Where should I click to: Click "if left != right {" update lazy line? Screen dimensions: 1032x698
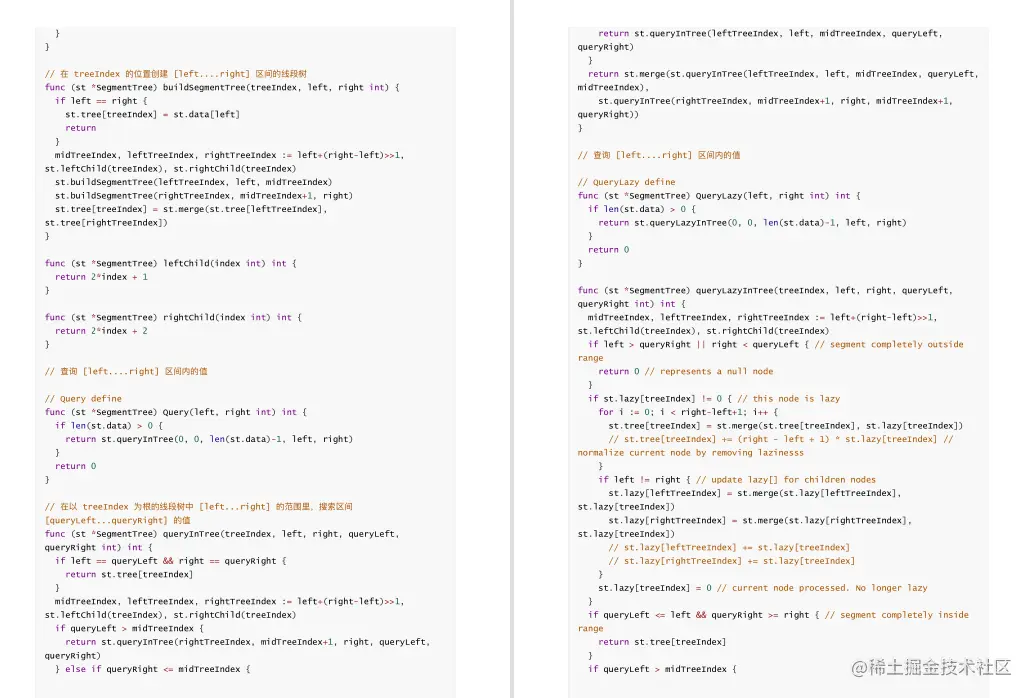(737, 480)
